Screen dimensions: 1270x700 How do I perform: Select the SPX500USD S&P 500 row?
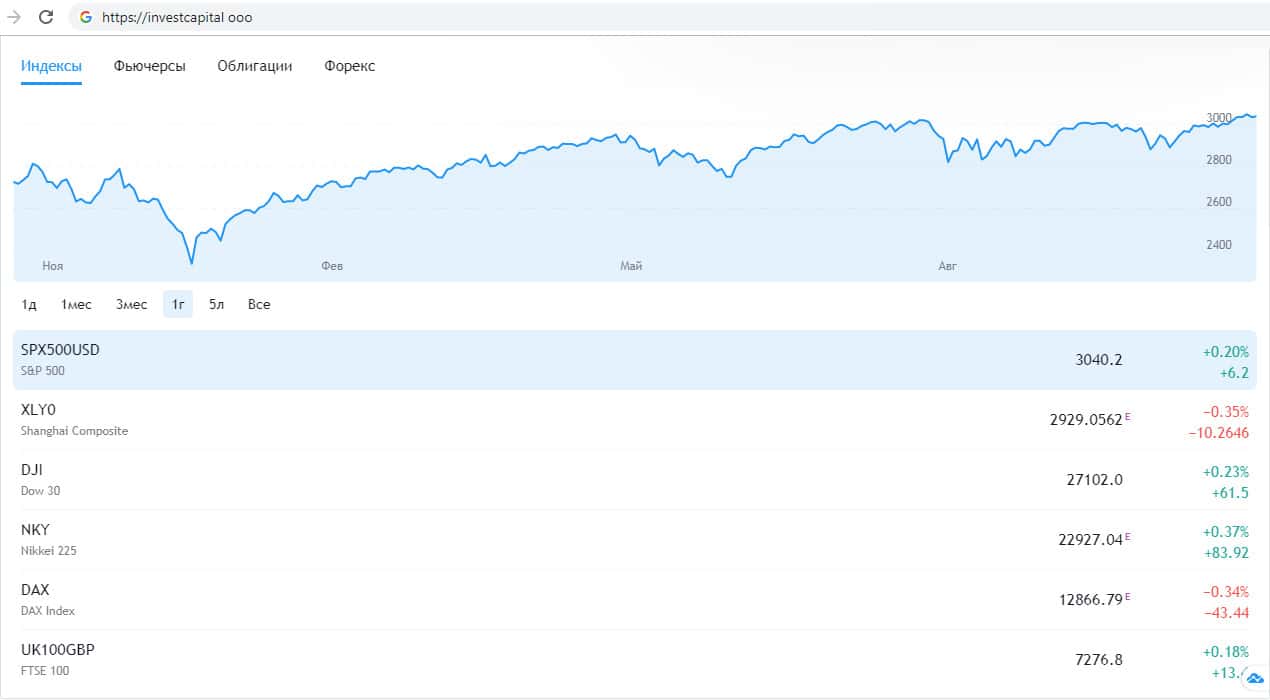[x=634, y=360]
